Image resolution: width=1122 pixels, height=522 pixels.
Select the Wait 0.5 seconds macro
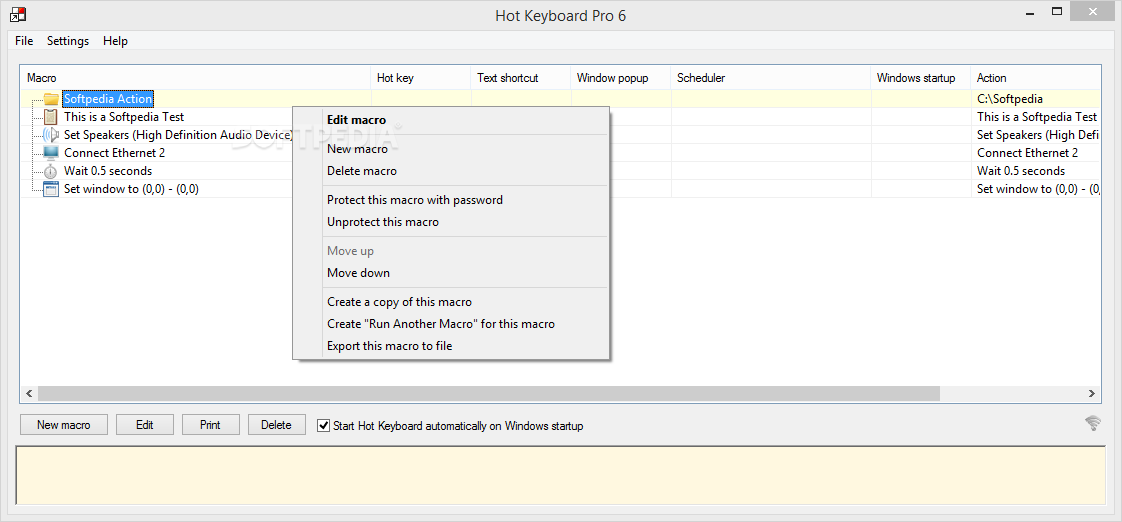108,171
